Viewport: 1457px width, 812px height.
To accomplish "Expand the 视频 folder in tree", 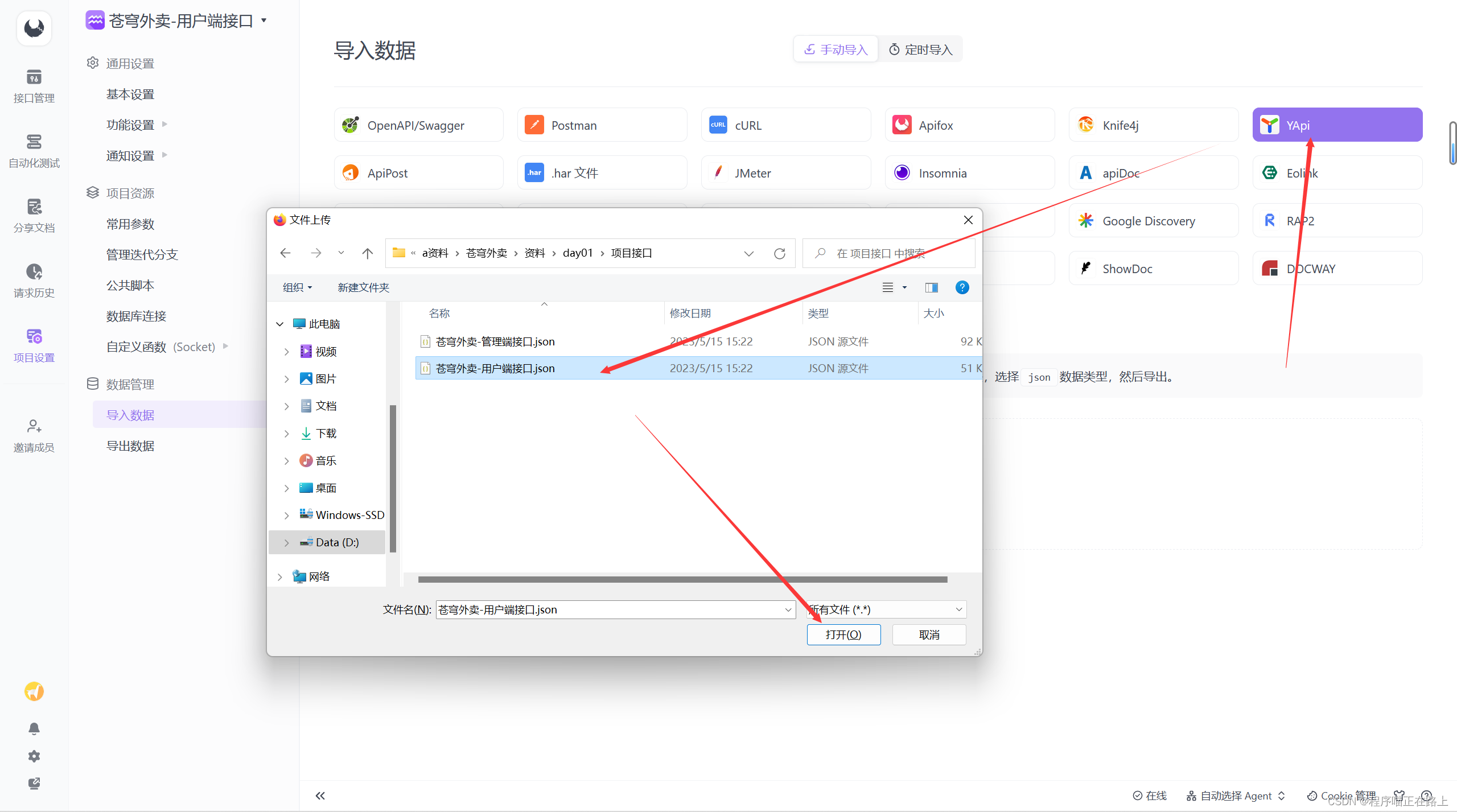I will (x=287, y=351).
